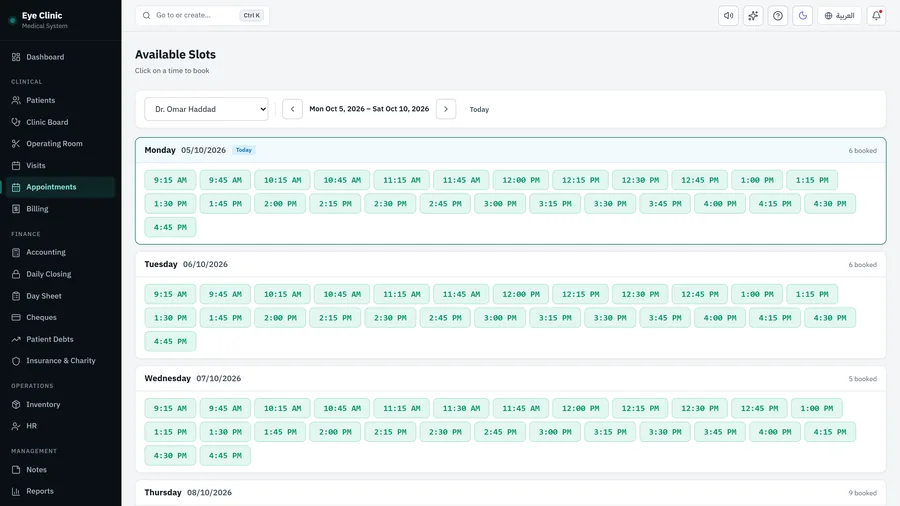Viewport: 900px width, 506px height.
Task: Book Monday 1:15 PM slot
Action: click(x=812, y=180)
